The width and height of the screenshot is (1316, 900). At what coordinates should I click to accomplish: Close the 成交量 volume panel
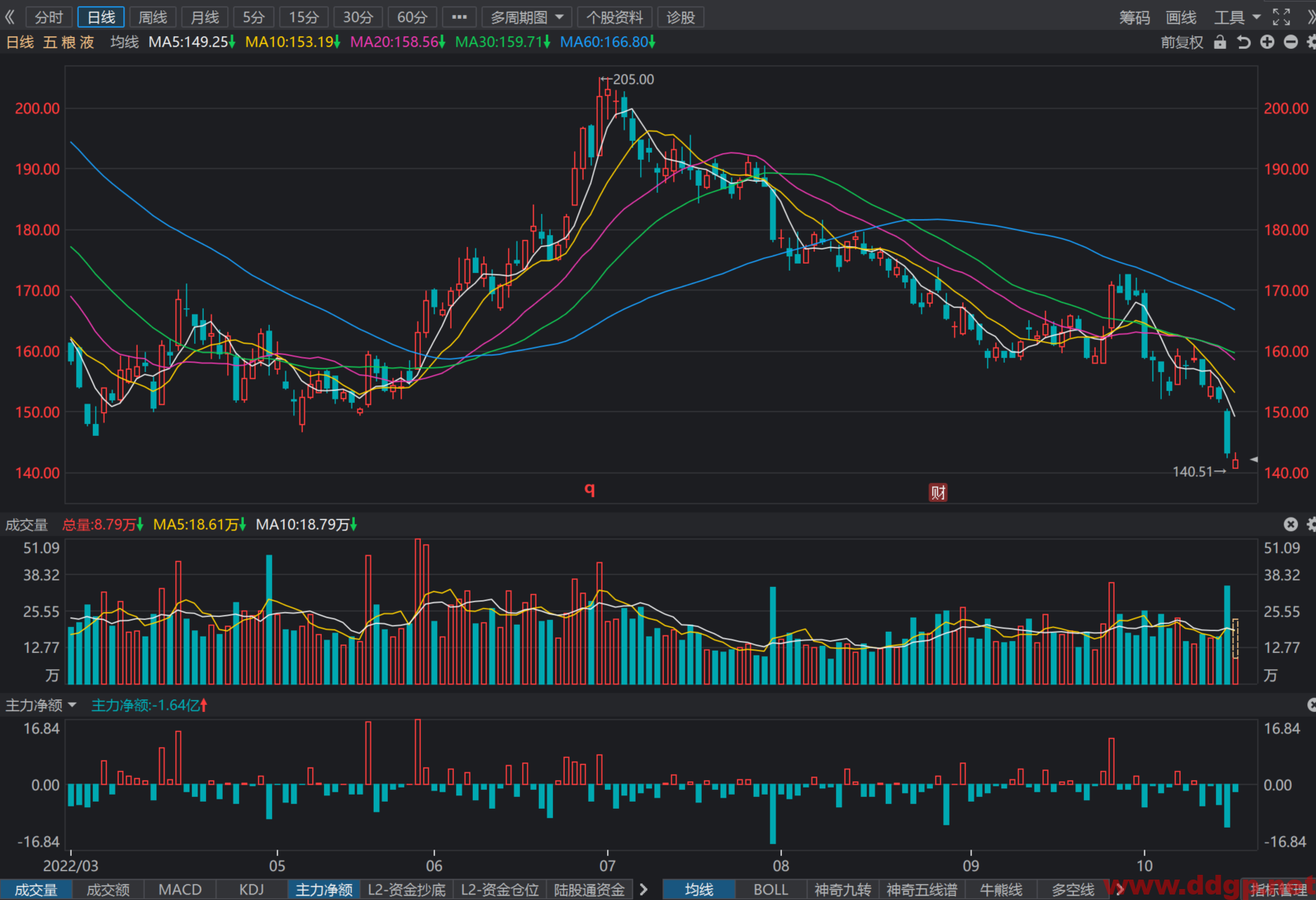1291,524
